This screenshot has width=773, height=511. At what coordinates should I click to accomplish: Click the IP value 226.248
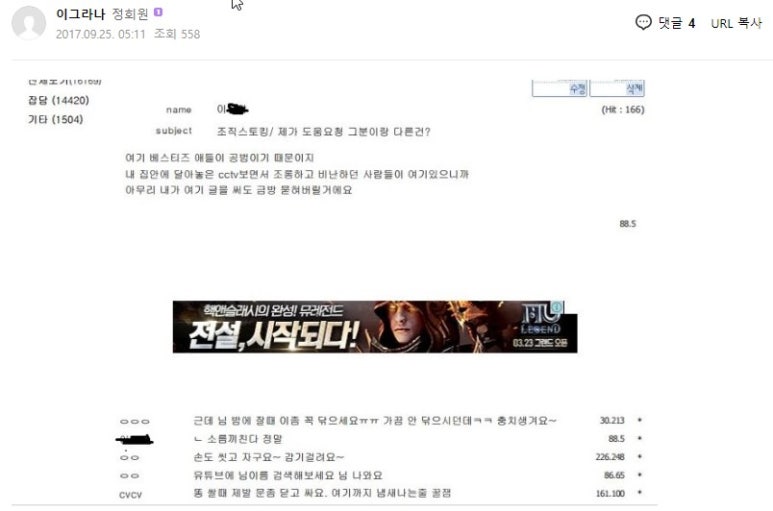(610, 457)
